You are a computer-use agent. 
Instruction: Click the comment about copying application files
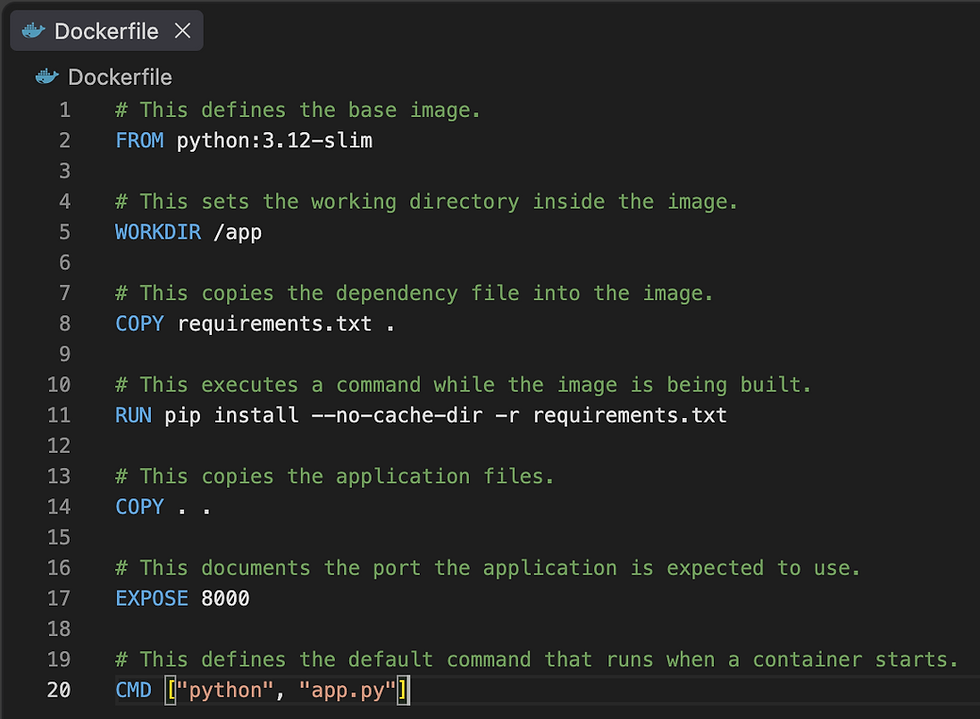(x=334, y=476)
